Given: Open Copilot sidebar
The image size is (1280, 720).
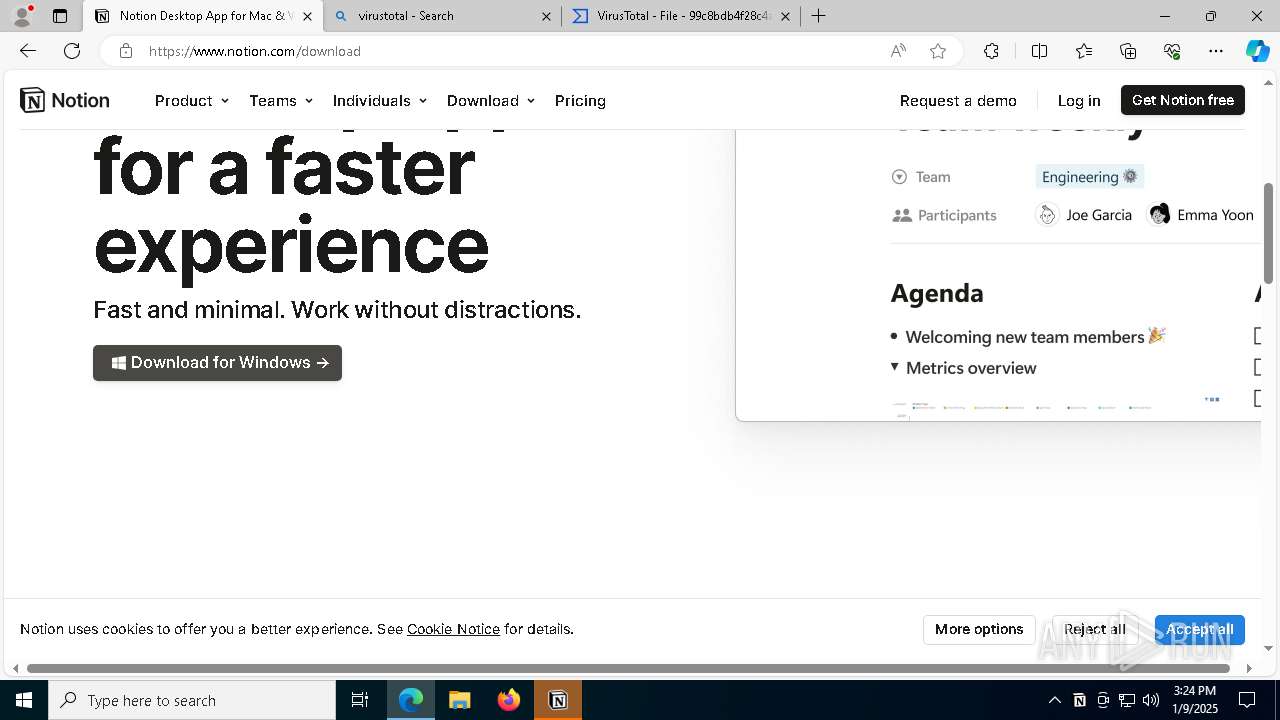Looking at the screenshot, I should coord(1257,51).
